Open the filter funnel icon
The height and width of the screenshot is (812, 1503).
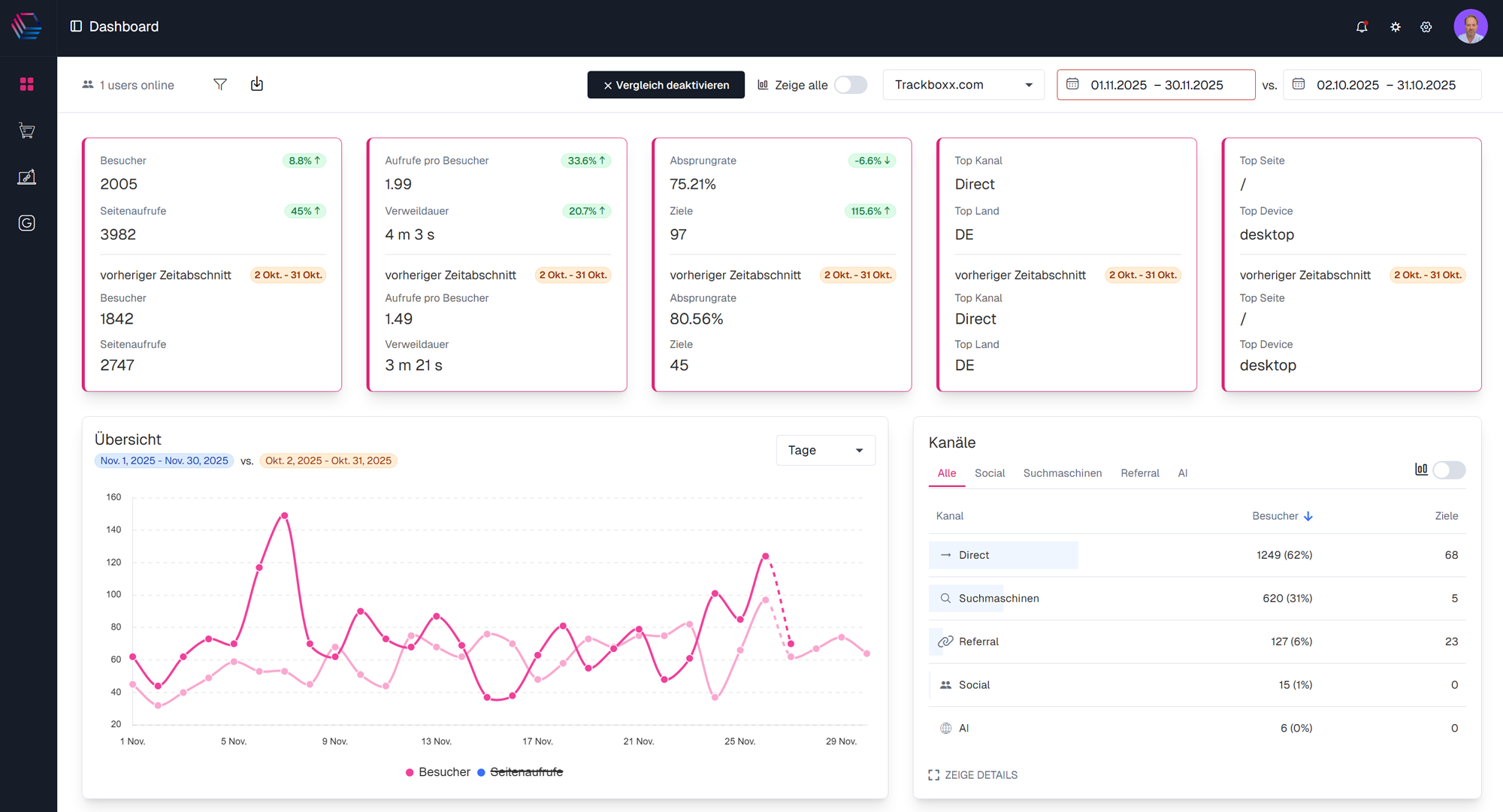coord(220,84)
